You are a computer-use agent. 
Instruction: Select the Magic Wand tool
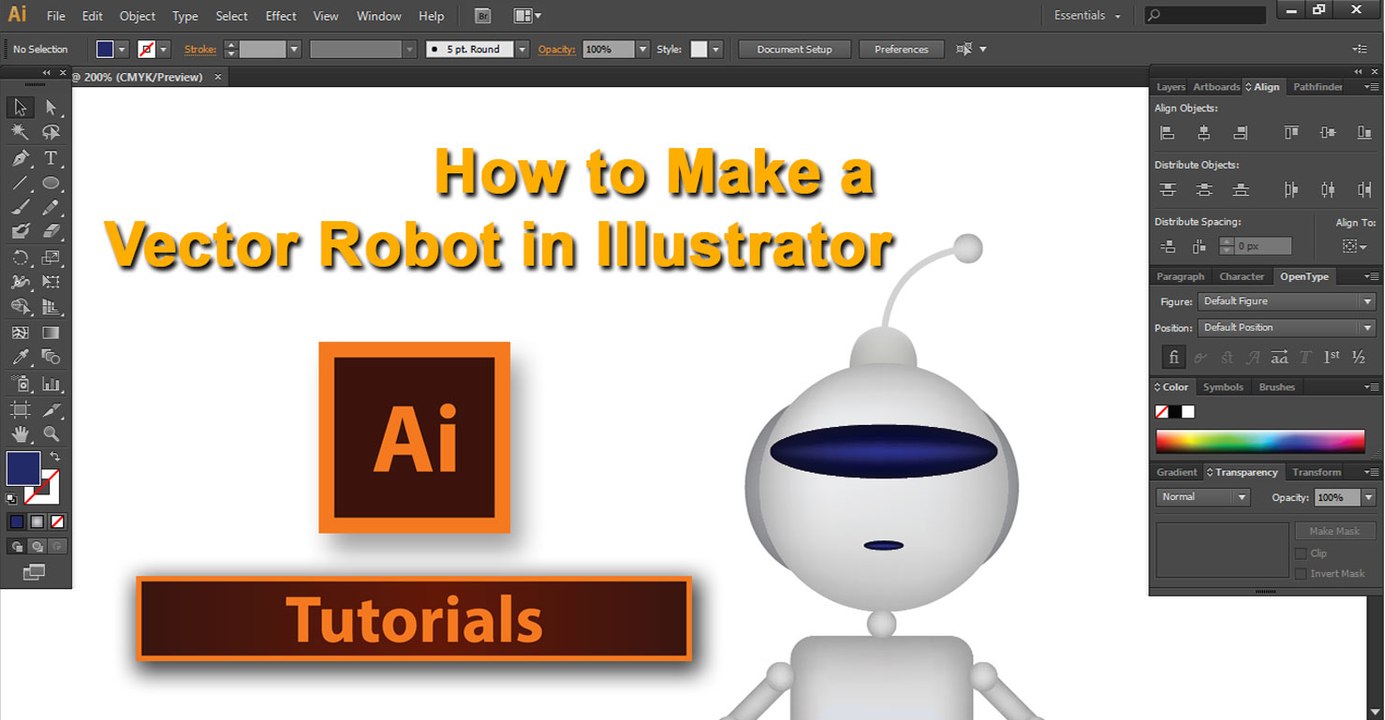20,133
